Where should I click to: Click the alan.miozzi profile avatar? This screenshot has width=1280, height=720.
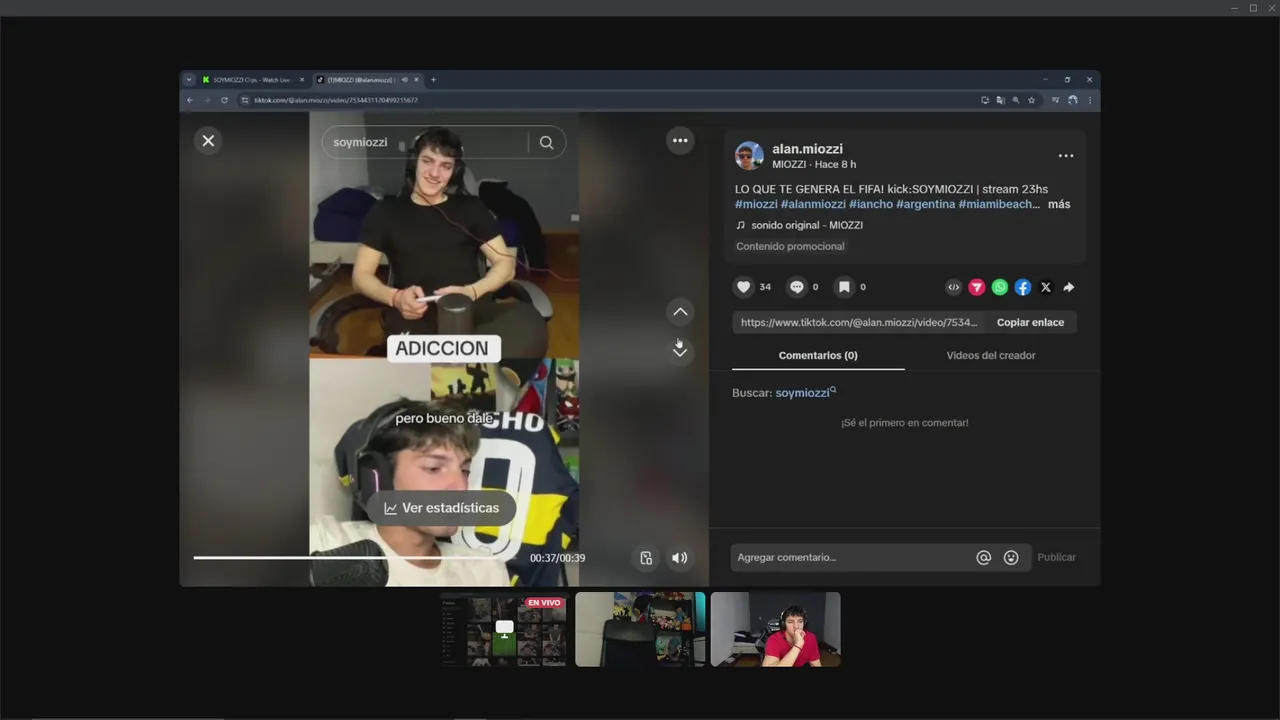(749, 156)
